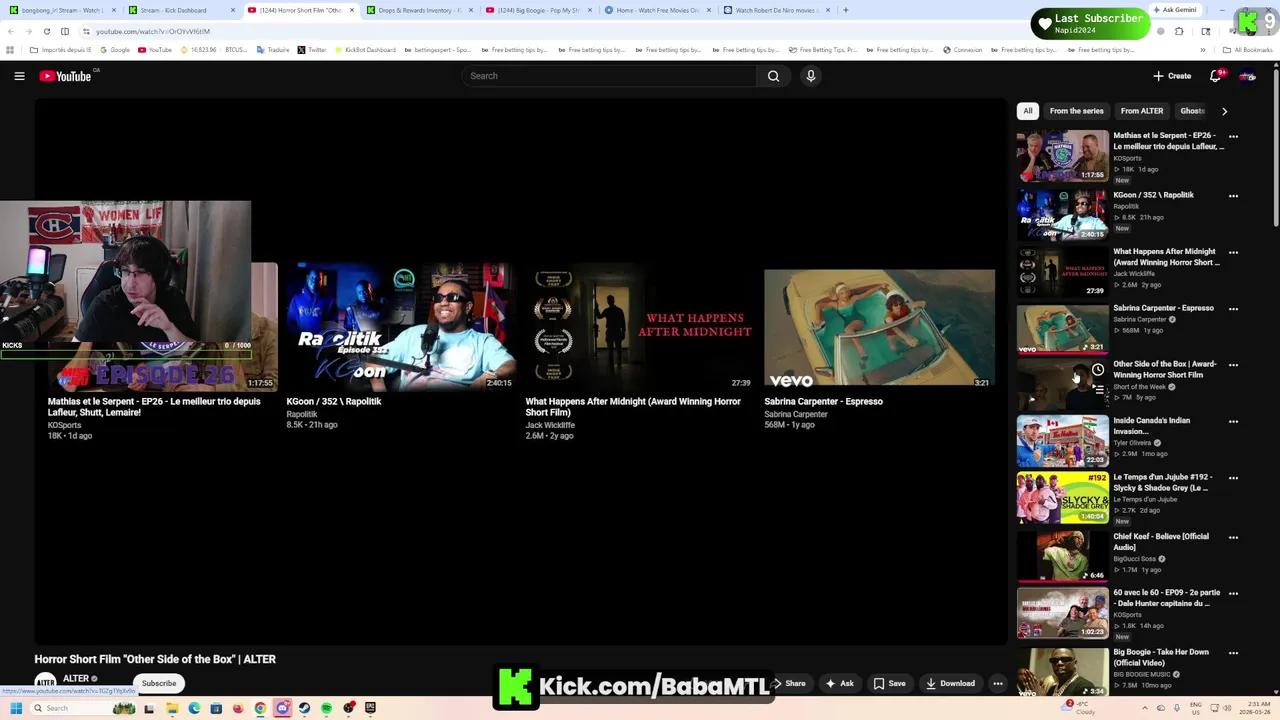Image resolution: width=1280 pixels, height=720 pixels.
Task: Open options for Big Boogie Take Her Down video
Action: [x=1233, y=653]
